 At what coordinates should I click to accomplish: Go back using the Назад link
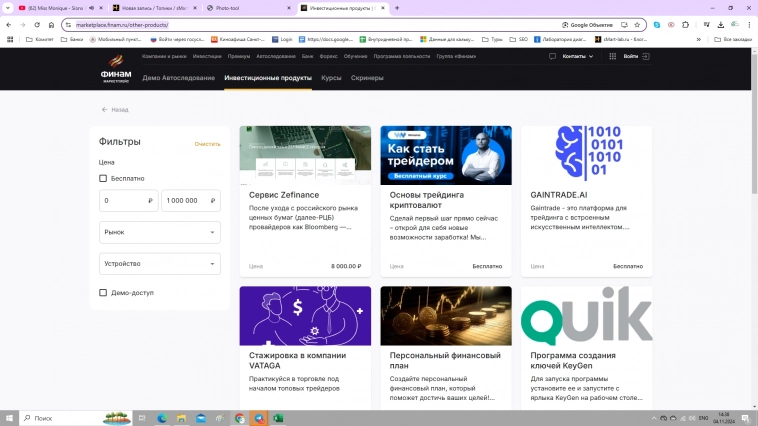(115, 110)
